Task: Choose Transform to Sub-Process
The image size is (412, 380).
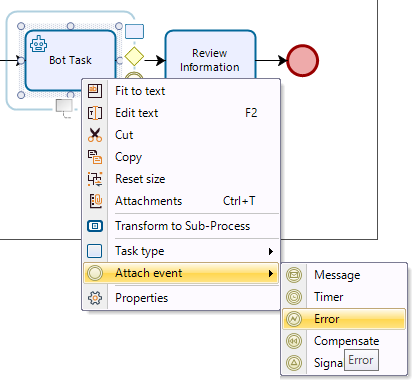Action: (181, 226)
